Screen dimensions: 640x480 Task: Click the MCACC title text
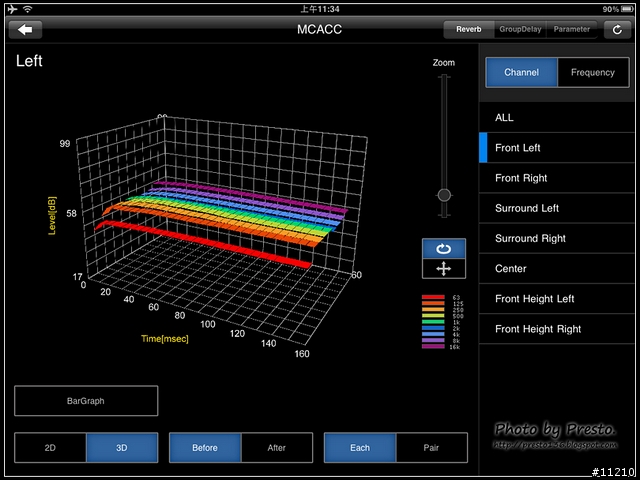click(319, 29)
